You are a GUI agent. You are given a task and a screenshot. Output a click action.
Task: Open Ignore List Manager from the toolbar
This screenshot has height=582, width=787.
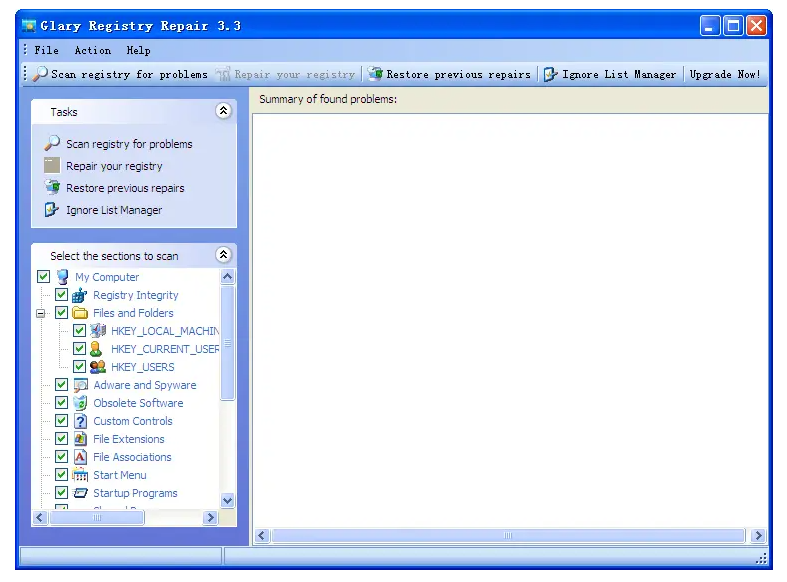610,74
